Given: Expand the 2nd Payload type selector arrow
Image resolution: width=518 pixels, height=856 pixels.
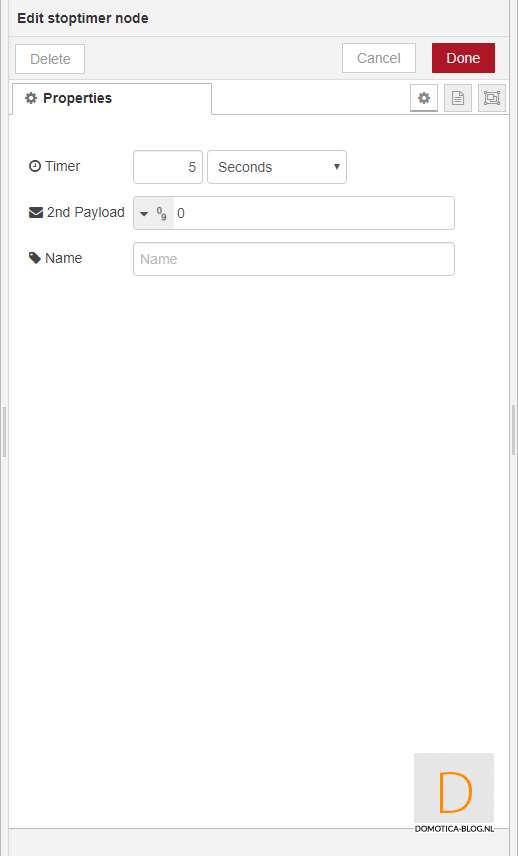Looking at the screenshot, I should [x=144, y=213].
